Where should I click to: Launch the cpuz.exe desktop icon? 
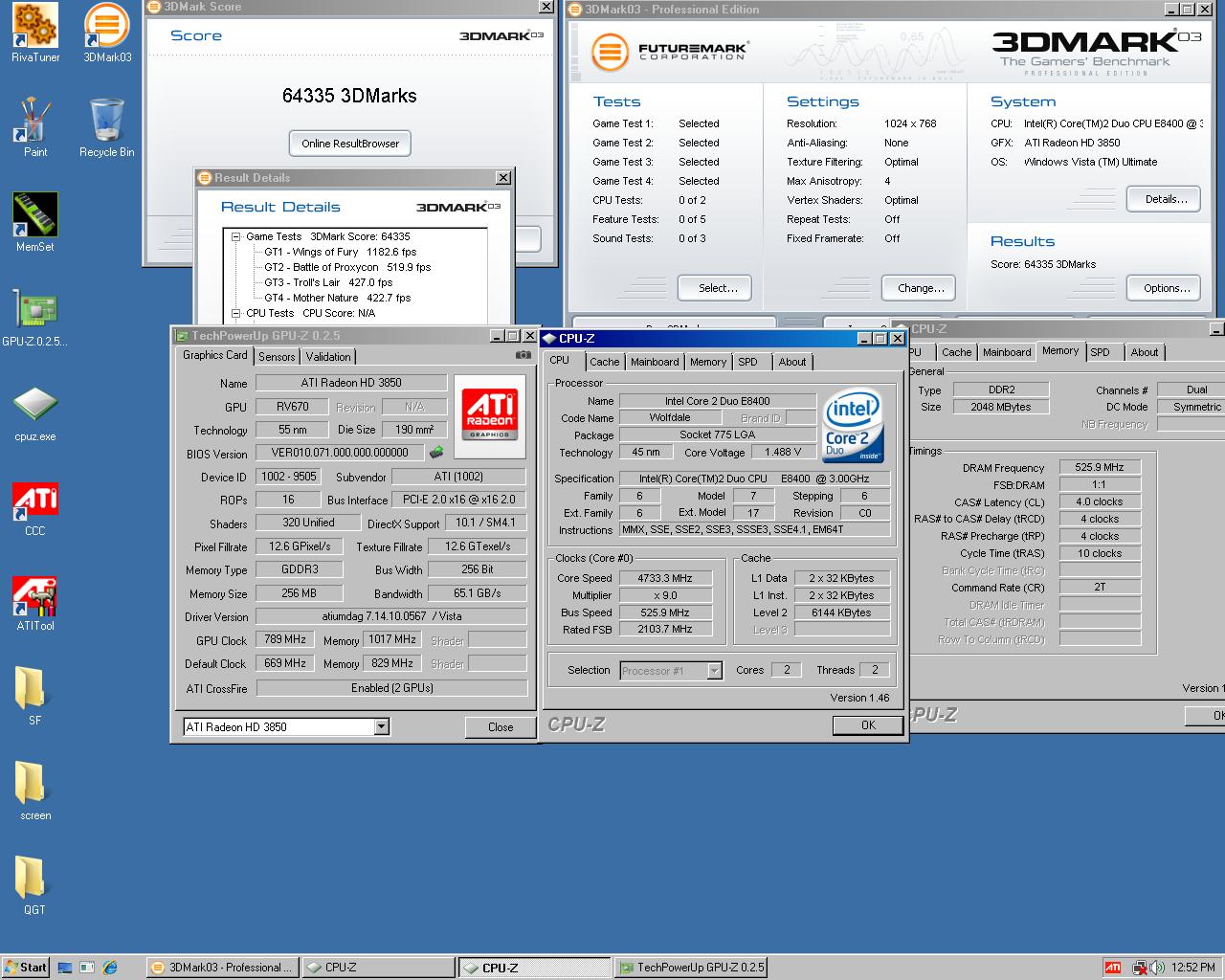(35, 412)
